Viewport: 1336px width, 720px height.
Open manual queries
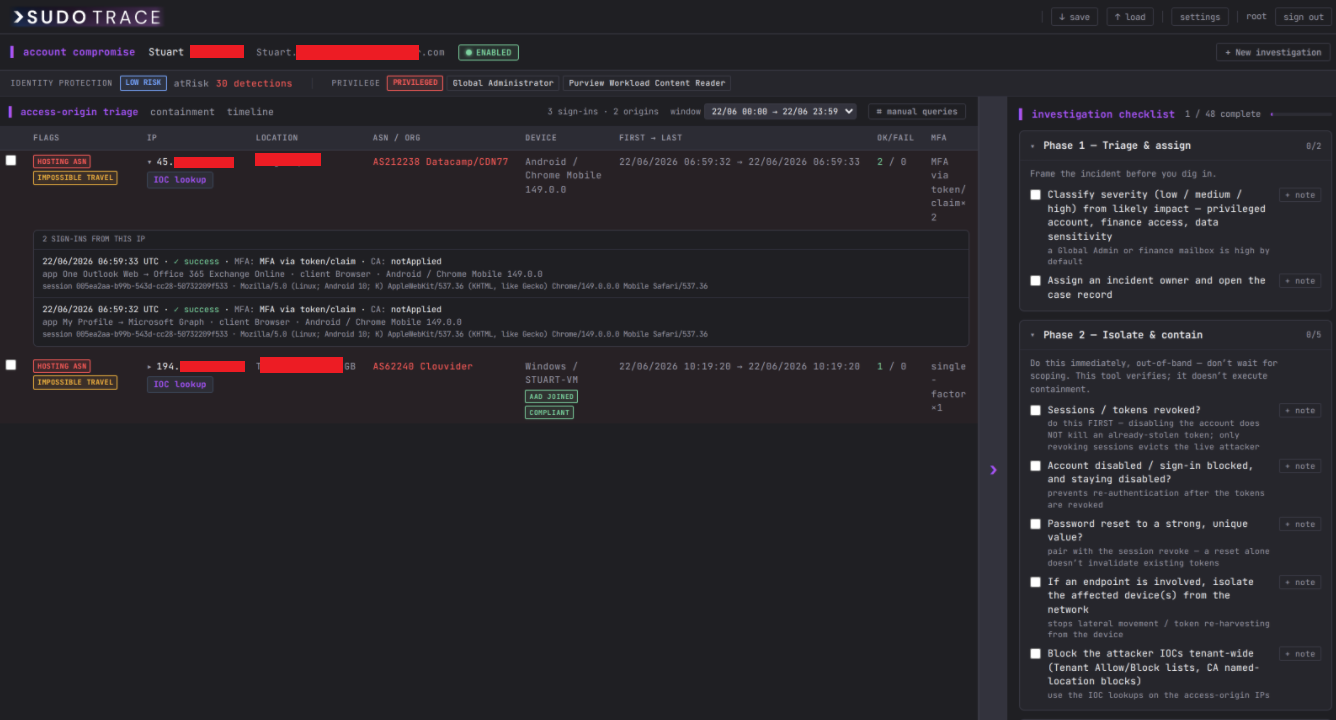pyautogui.click(x=916, y=112)
